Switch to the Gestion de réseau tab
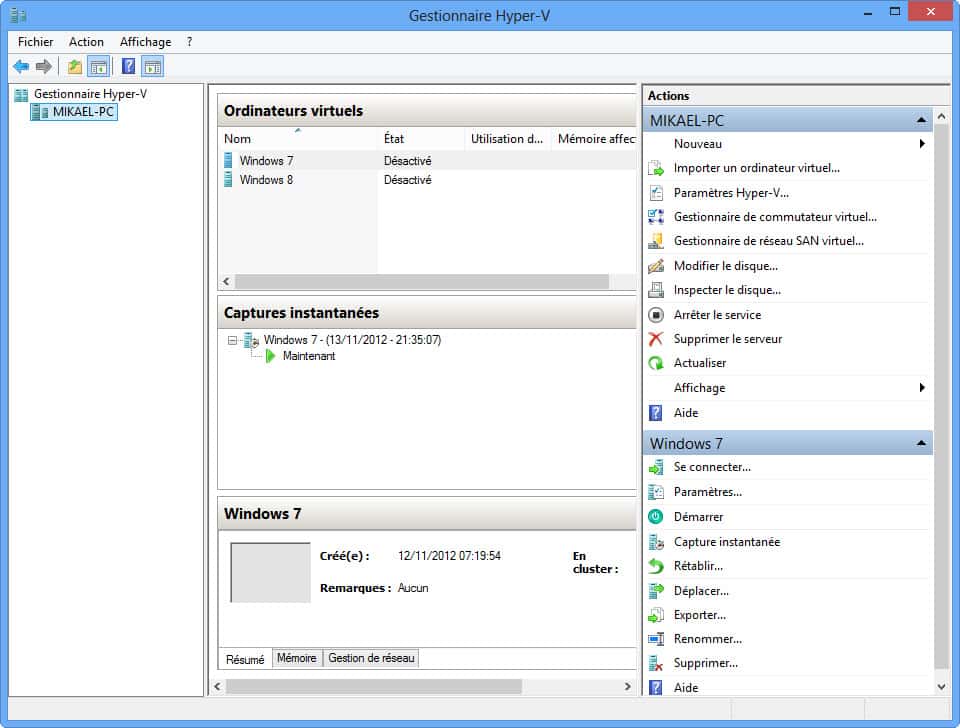 372,658
